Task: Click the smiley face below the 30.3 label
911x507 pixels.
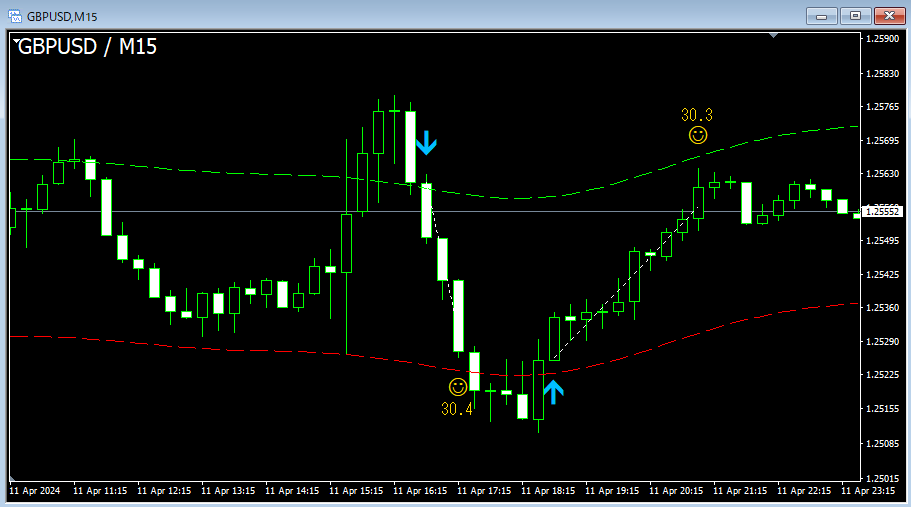Action: [698, 135]
